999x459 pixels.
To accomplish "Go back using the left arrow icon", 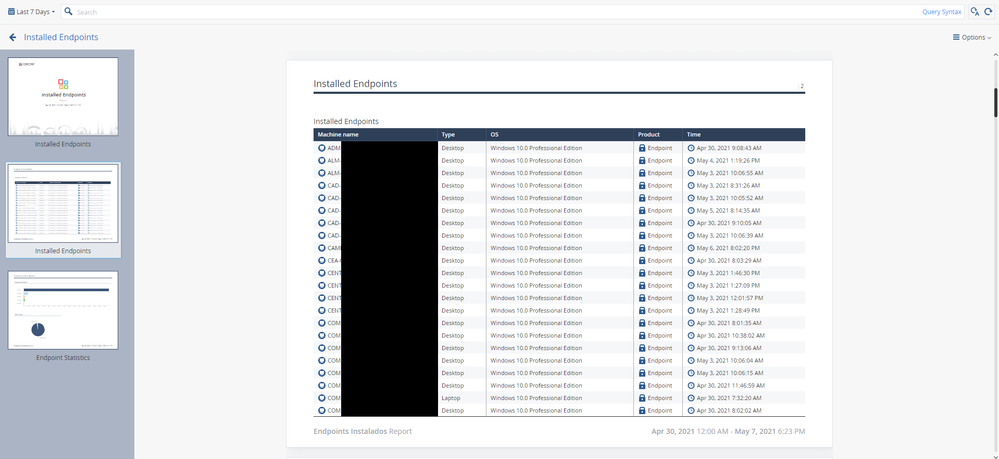I will click(13, 37).
